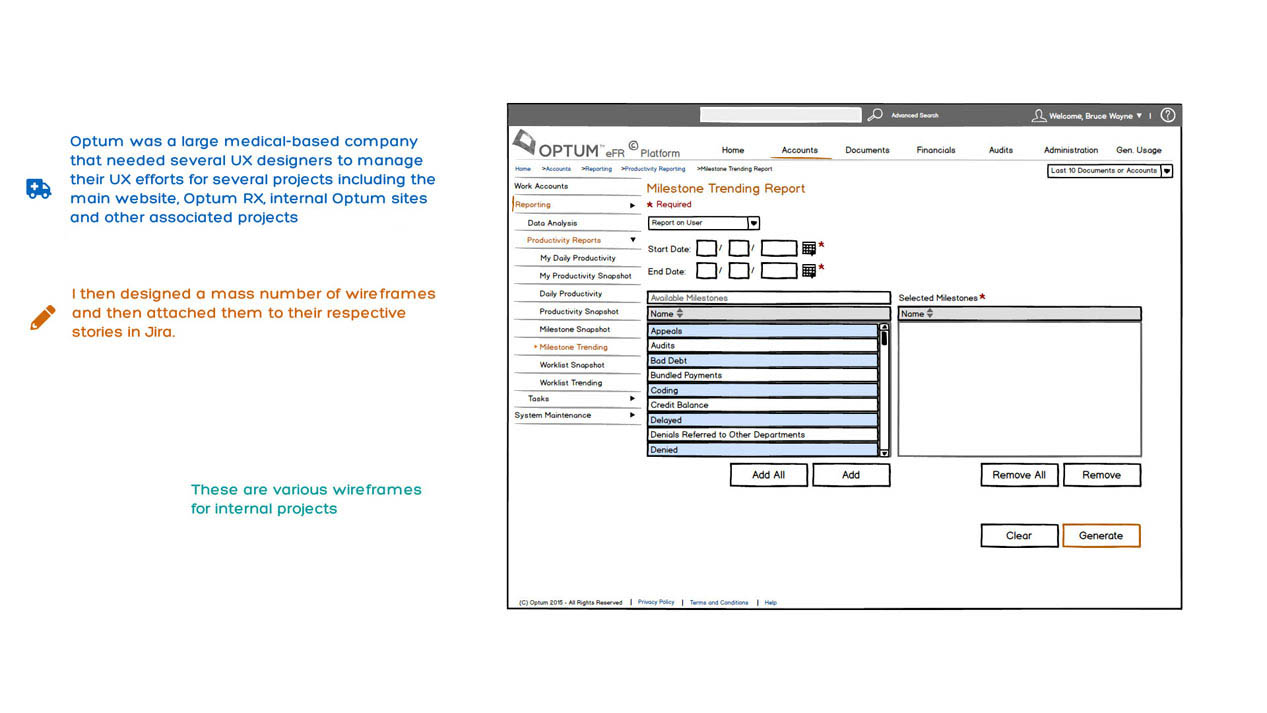Select Bad Debt in the milestones list
1267x713 pixels.
tap(762, 360)
